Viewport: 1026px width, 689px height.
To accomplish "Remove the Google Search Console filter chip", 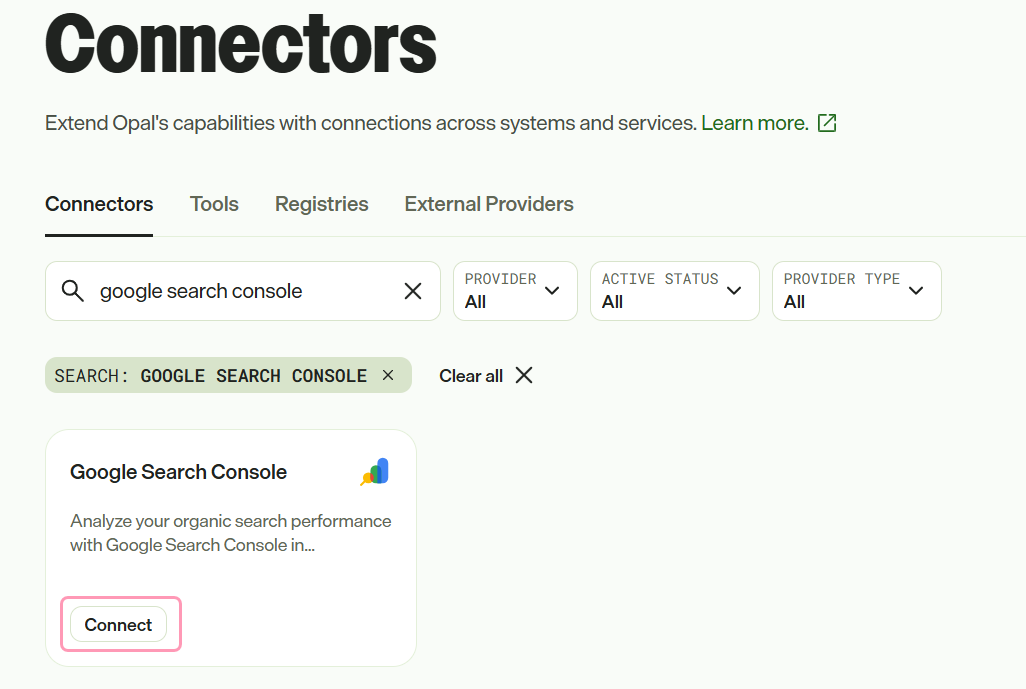I will [388, 375].
